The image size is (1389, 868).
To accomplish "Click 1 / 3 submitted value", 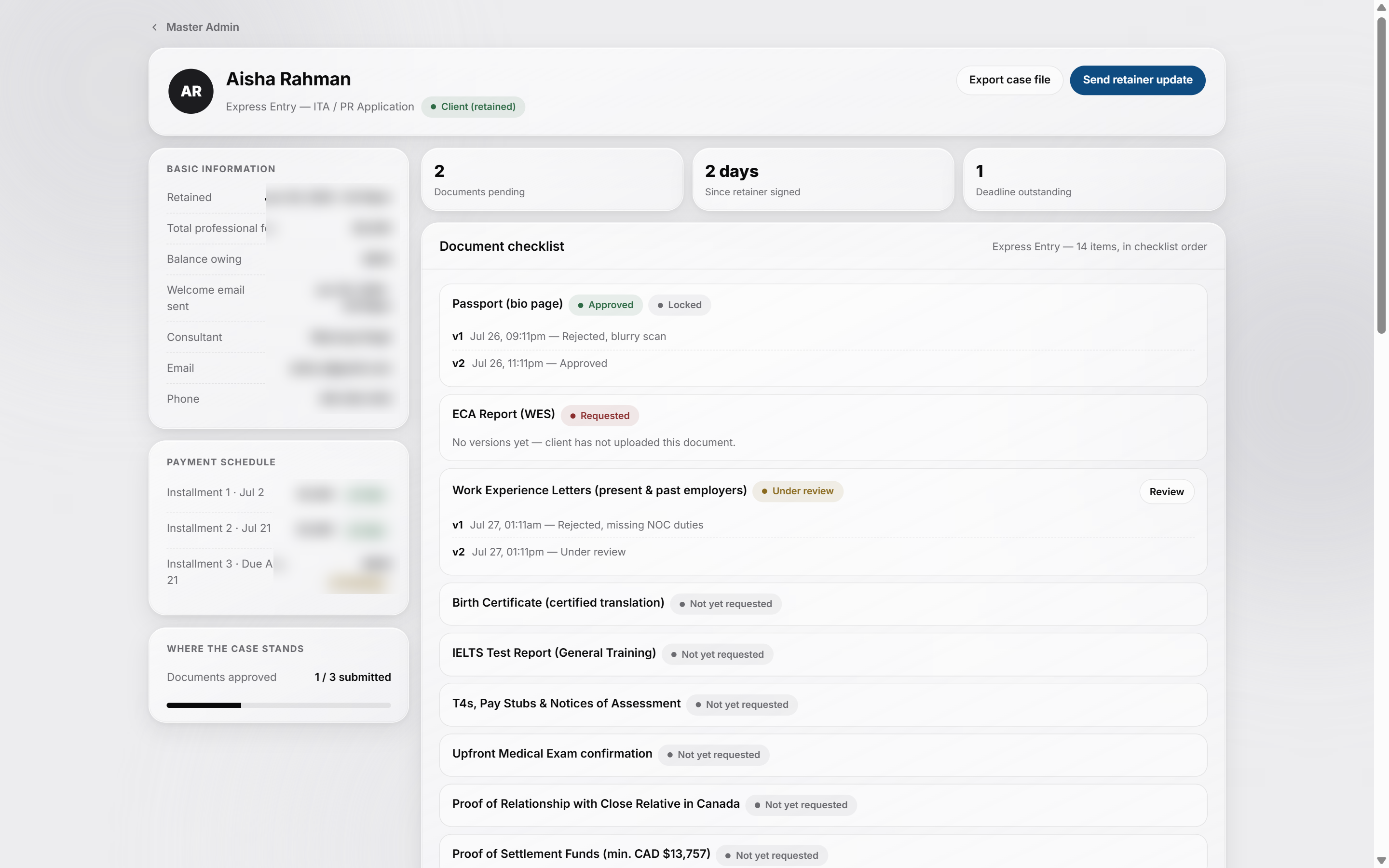I will point(353,677).
